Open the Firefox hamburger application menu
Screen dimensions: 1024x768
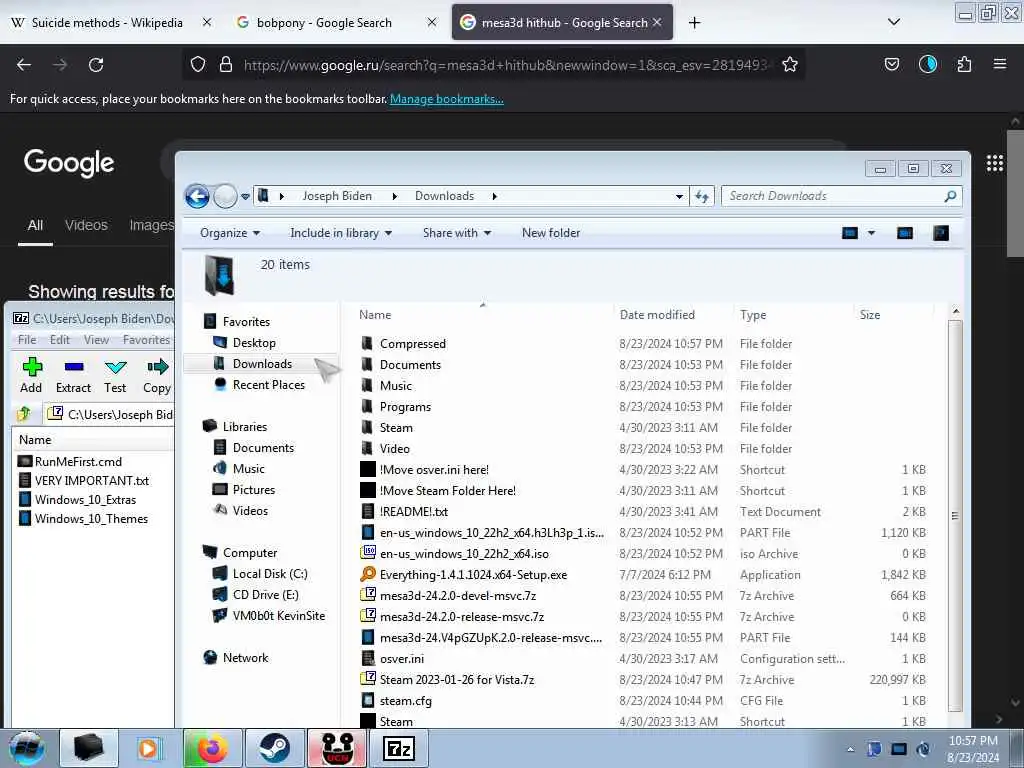[1000, 64]
